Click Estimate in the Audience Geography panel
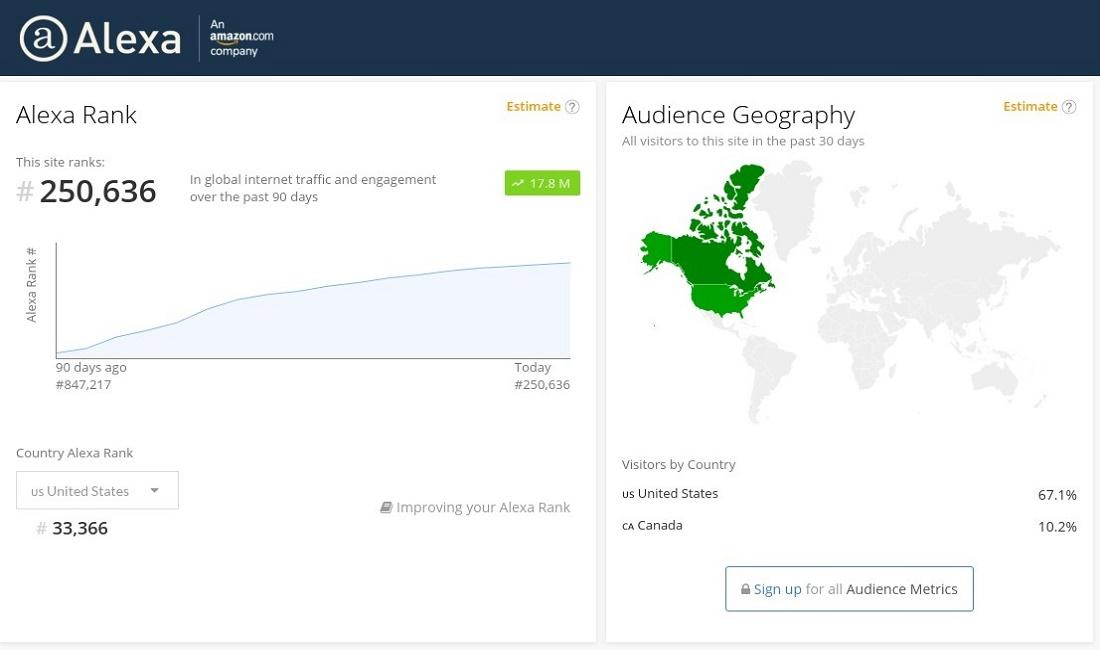This screenshot has height=650, width=1100. (x=1029, y=106)
